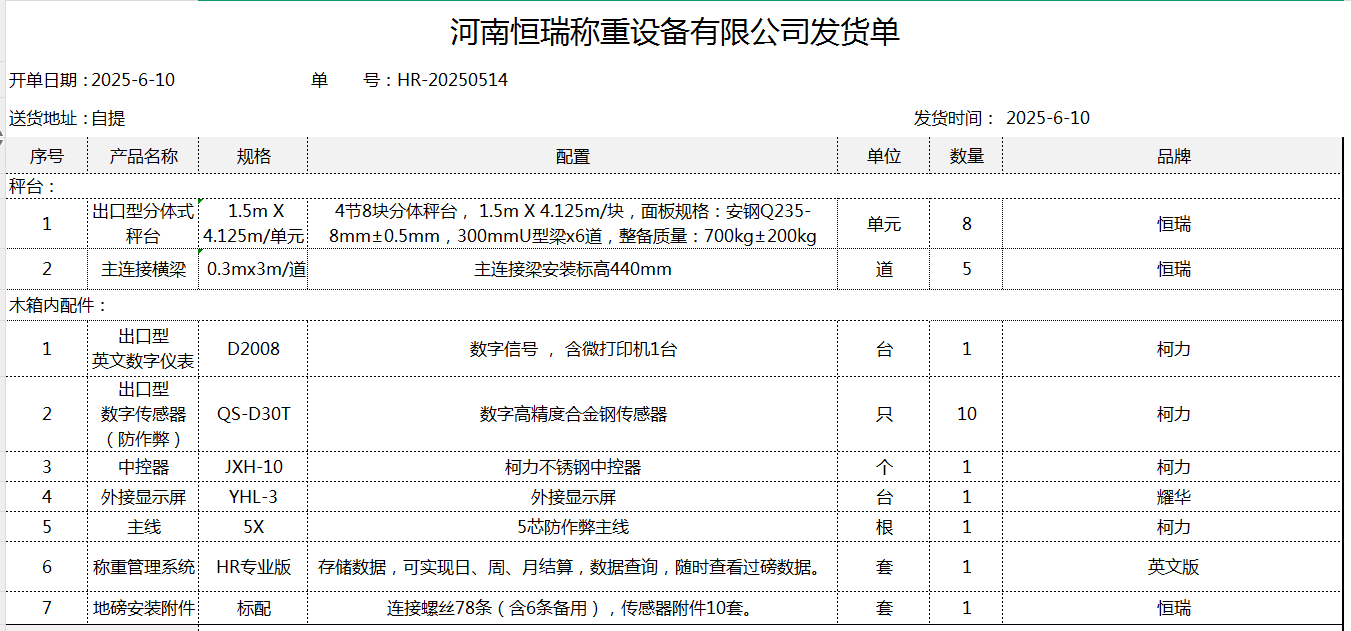Click the company delivery note title
This screenshot has width=1351, height=631.
675,32
